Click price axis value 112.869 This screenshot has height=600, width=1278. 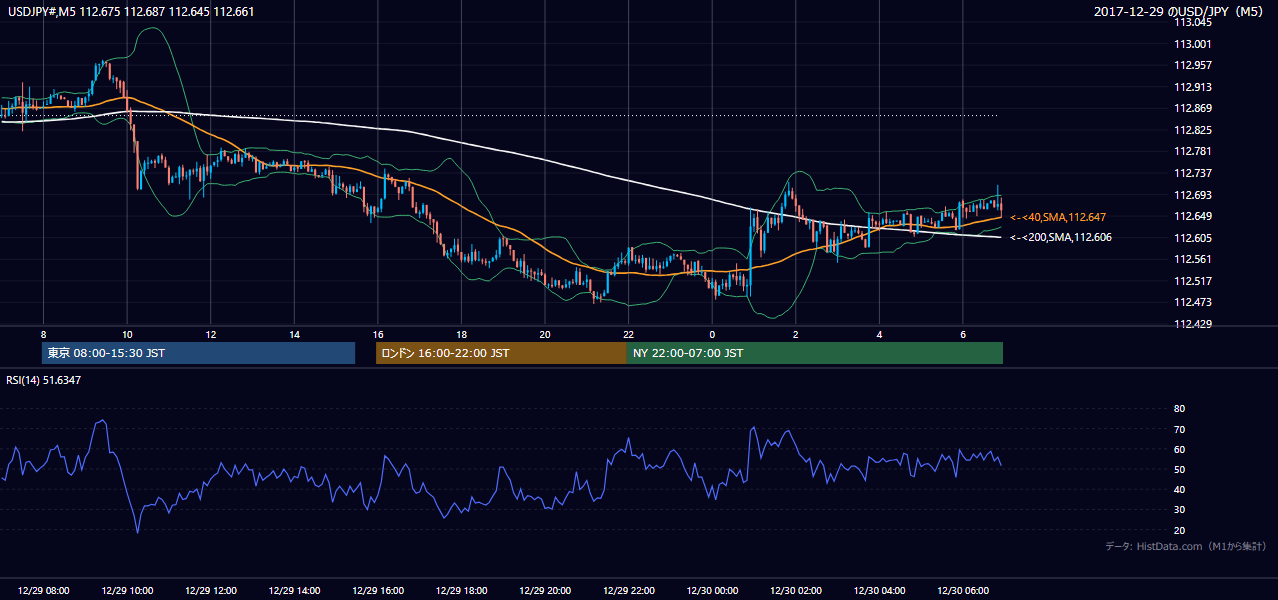[x=1192, y=108]
